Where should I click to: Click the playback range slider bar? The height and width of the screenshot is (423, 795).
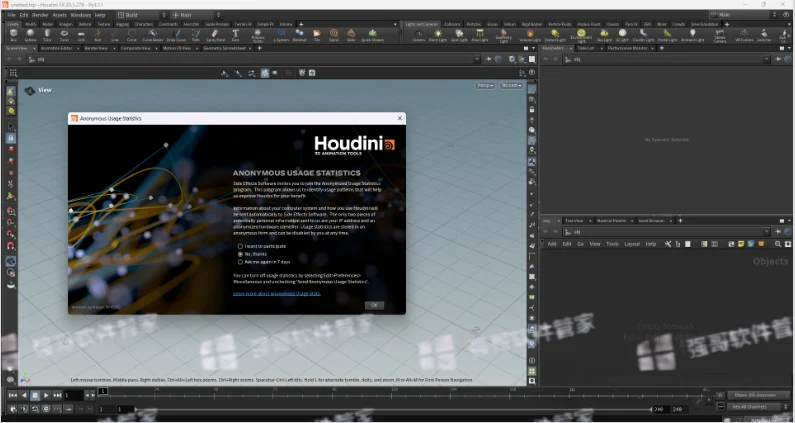[x=393, y=409]
